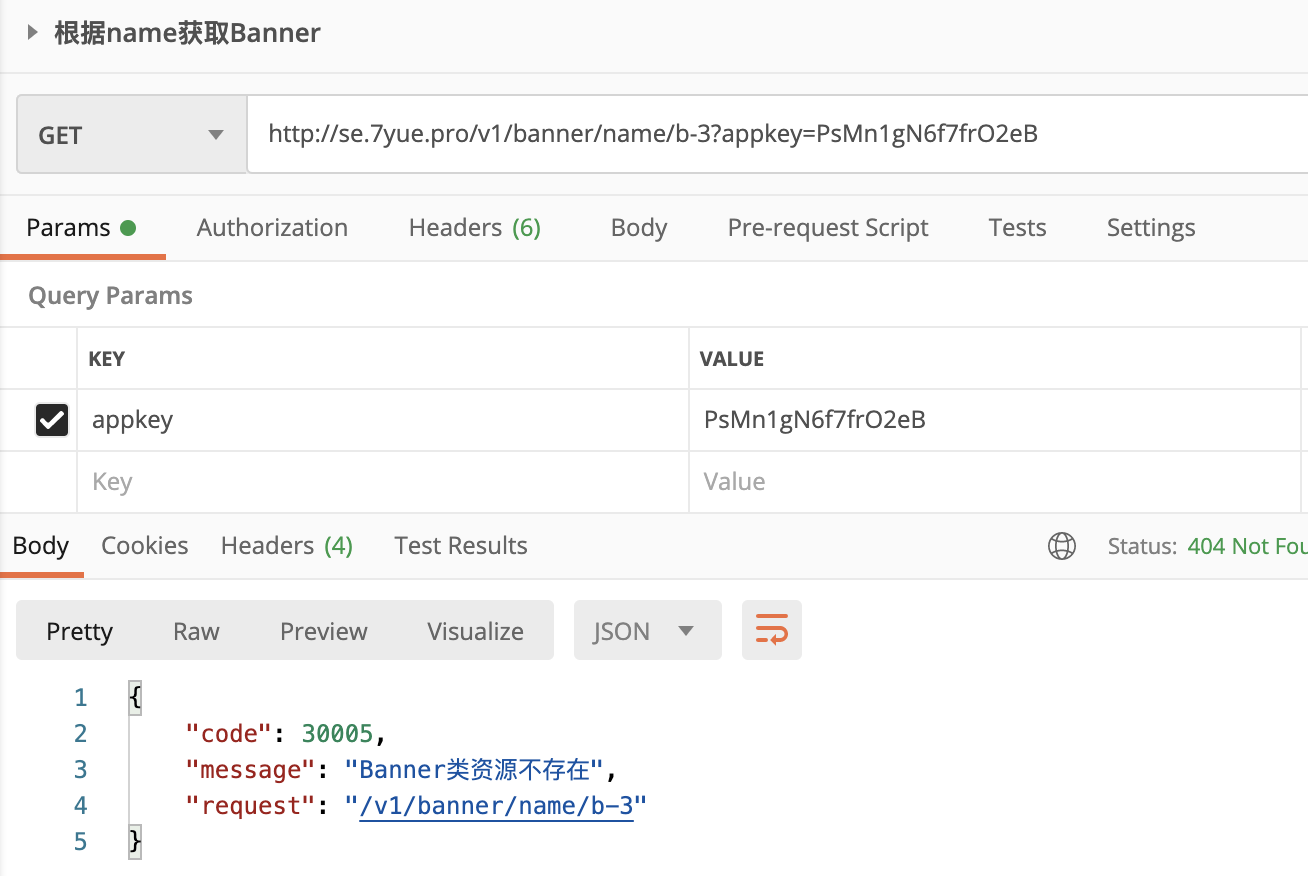Click the /v1/banner/name/b-3 link
Image resolution: width=1308 pixels, height=876 pixels.
click(497, 806)
